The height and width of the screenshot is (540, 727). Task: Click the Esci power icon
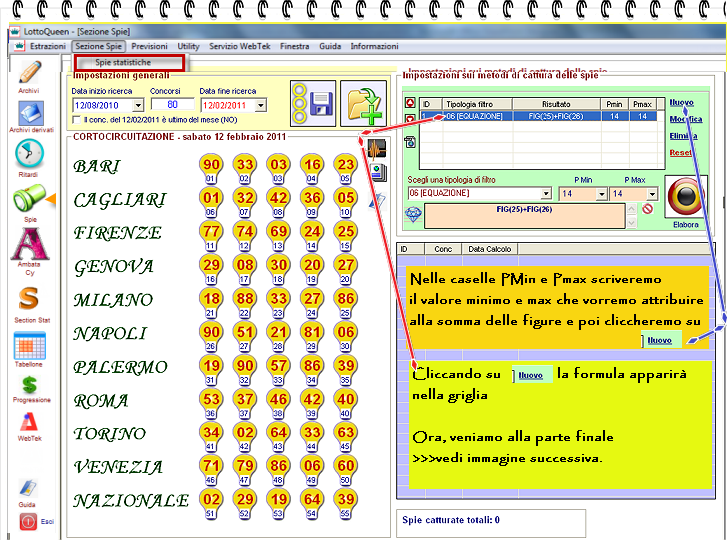pos(28,521)
